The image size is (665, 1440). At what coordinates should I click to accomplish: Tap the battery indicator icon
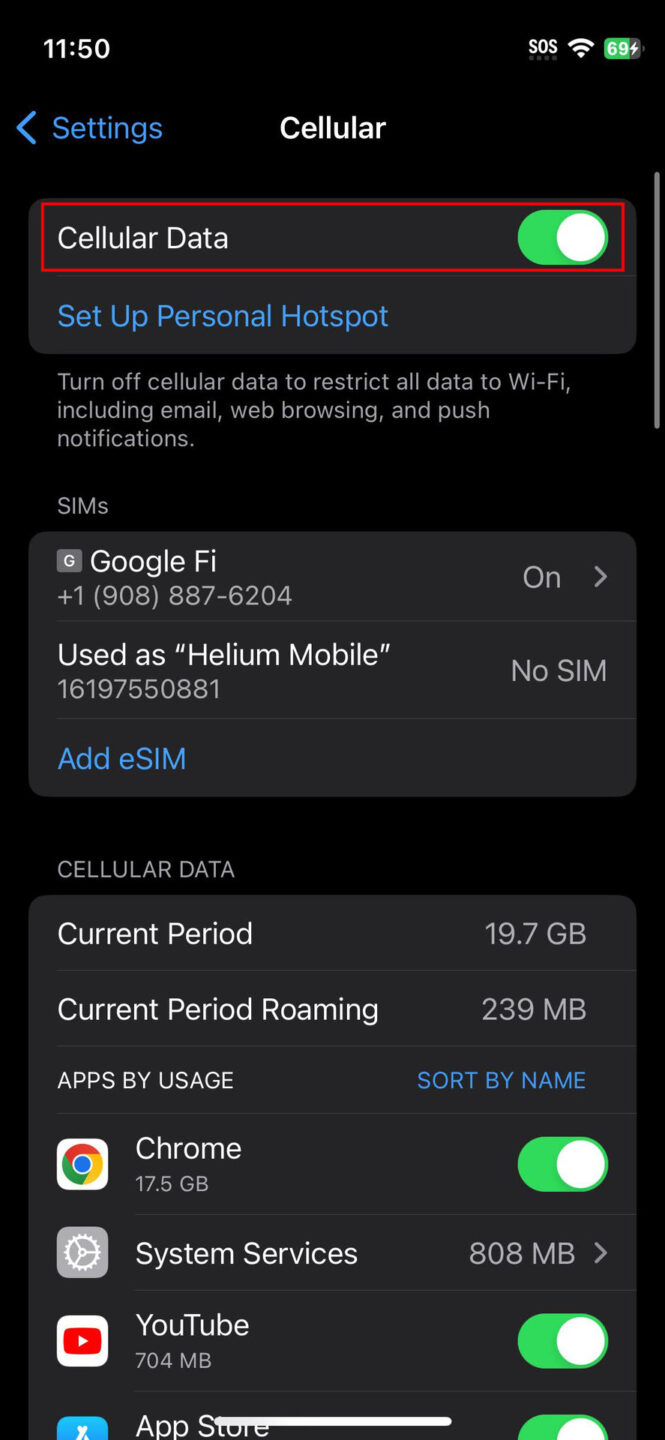[x=622, y=48]
